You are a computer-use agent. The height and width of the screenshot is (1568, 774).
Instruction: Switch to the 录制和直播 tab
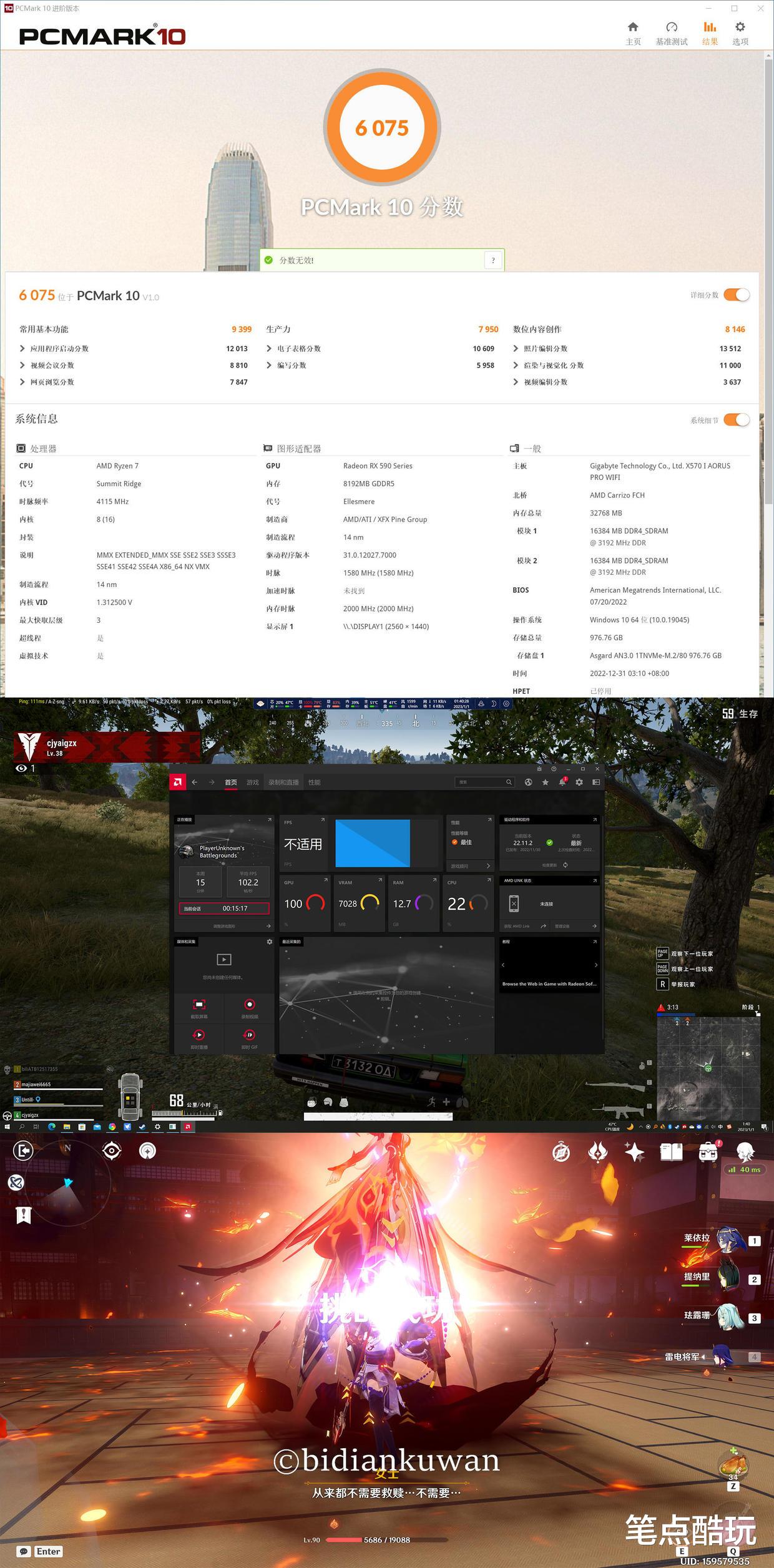(x=283, y=782)
